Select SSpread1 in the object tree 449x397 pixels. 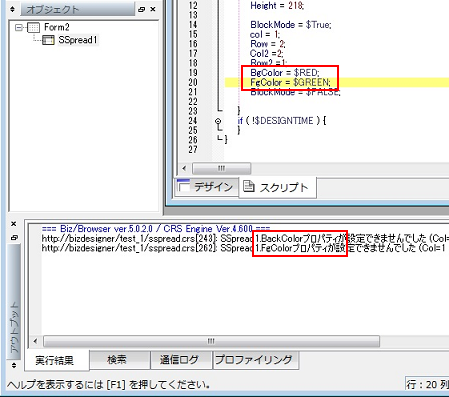click(x=78, y=40)
